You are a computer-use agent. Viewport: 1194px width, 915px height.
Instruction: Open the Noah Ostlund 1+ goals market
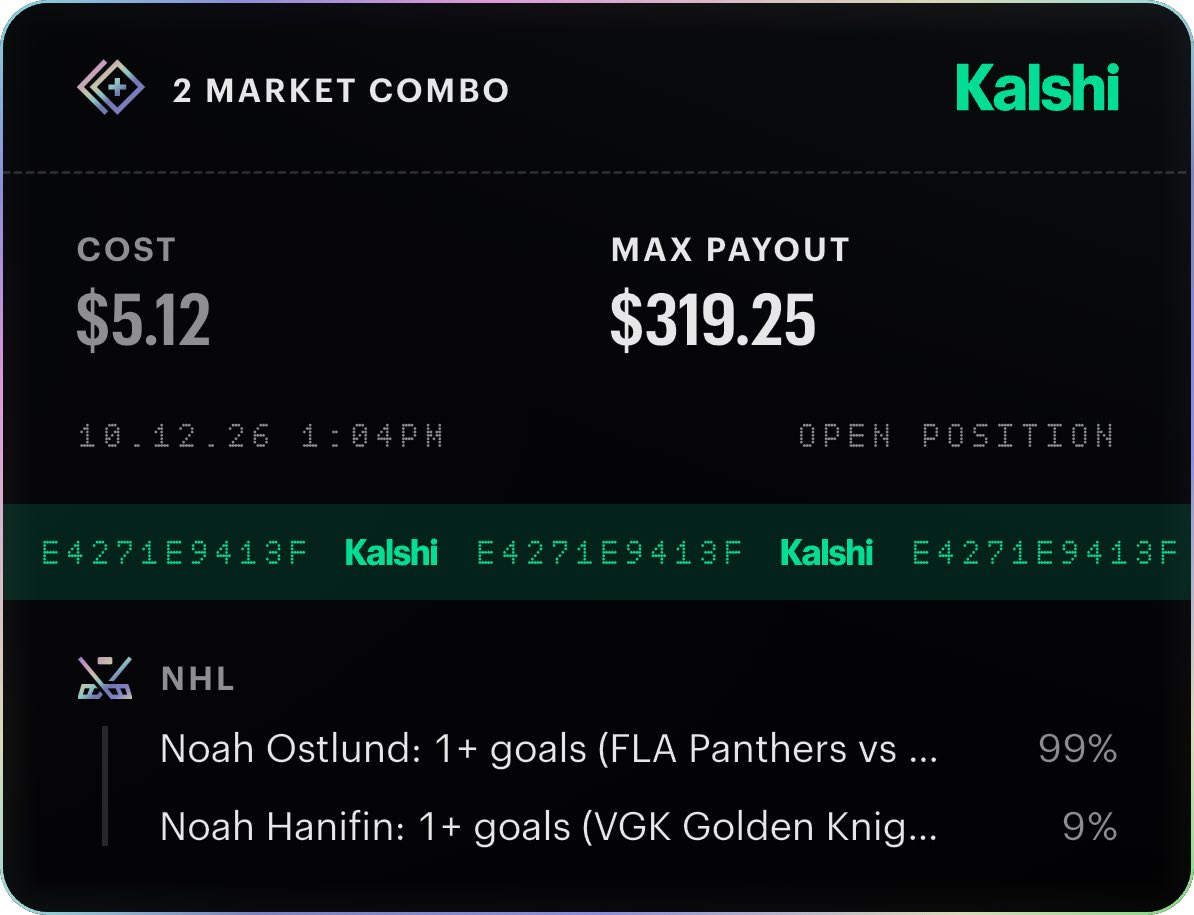[x=549, y=748]
